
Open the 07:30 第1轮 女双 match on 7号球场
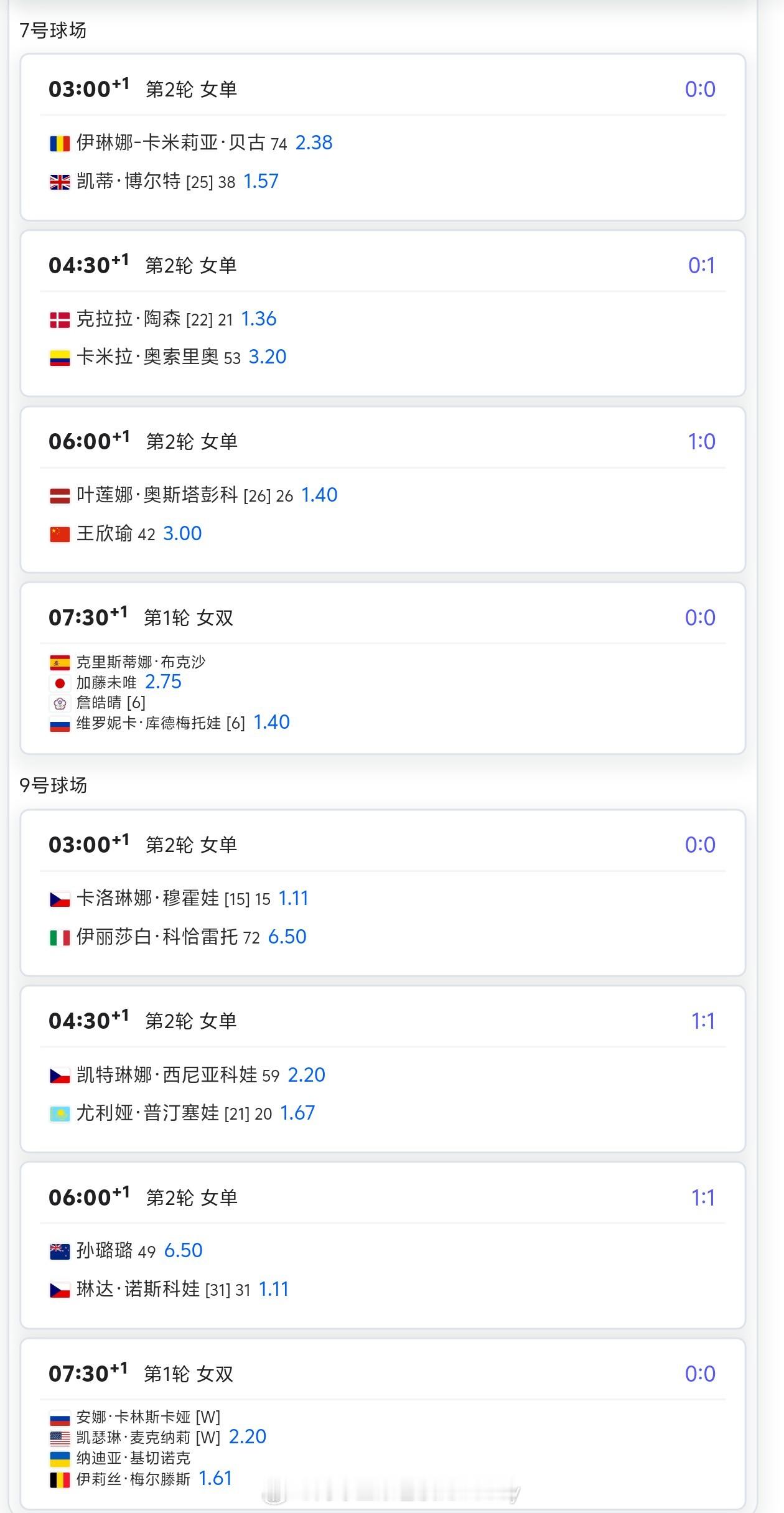pyautogui.click(x=383, y=668)
